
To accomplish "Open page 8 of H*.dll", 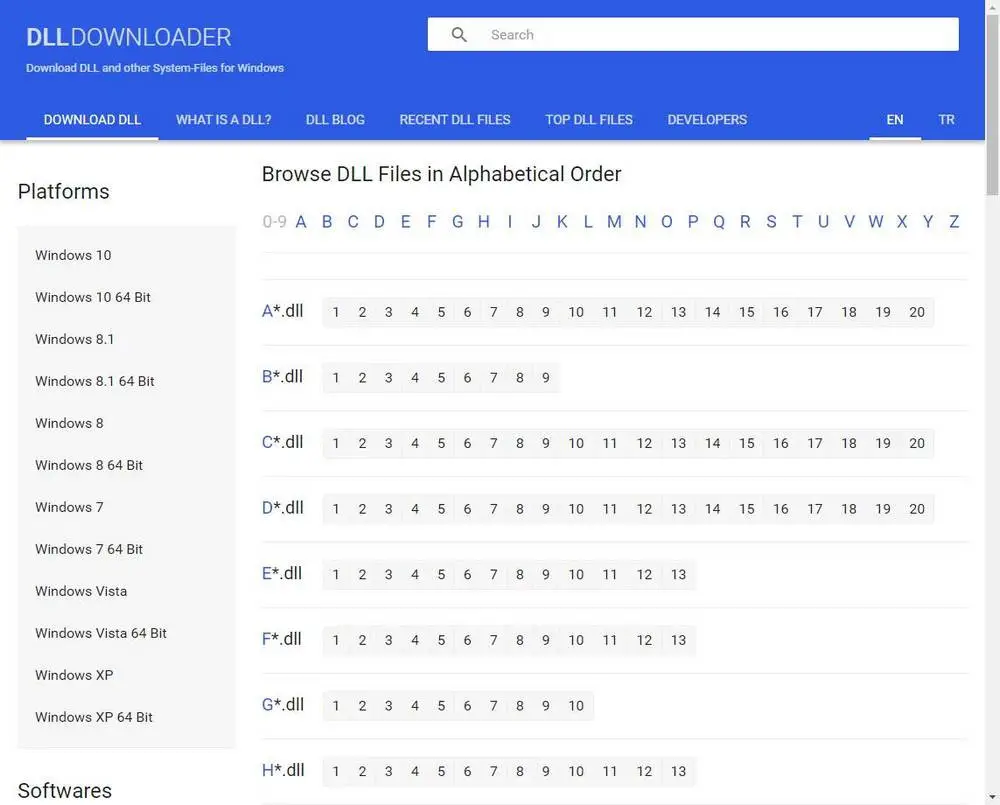I will [x=520, y=772].
